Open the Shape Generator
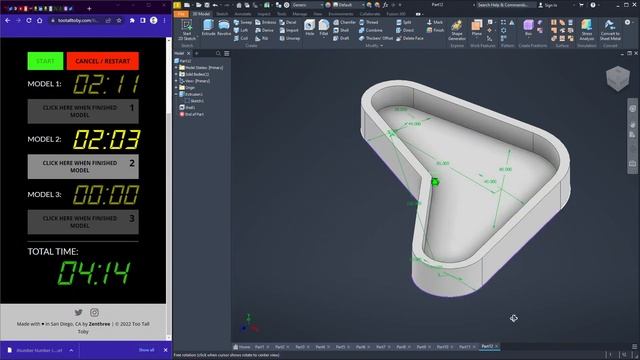640x360 pixels. tap(457, 30)
